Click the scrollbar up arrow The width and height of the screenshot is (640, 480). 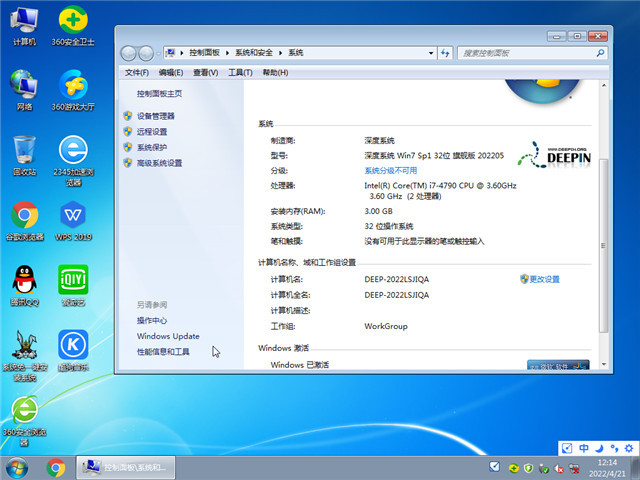tap(604, 85)
